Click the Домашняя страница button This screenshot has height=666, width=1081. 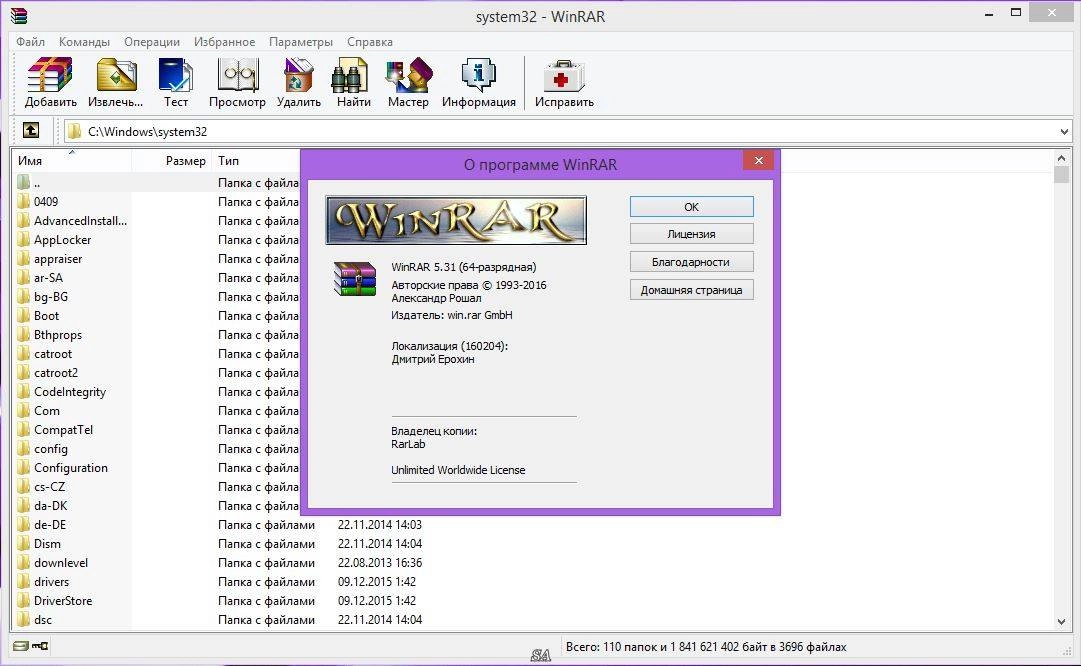[x=691, y=290]
